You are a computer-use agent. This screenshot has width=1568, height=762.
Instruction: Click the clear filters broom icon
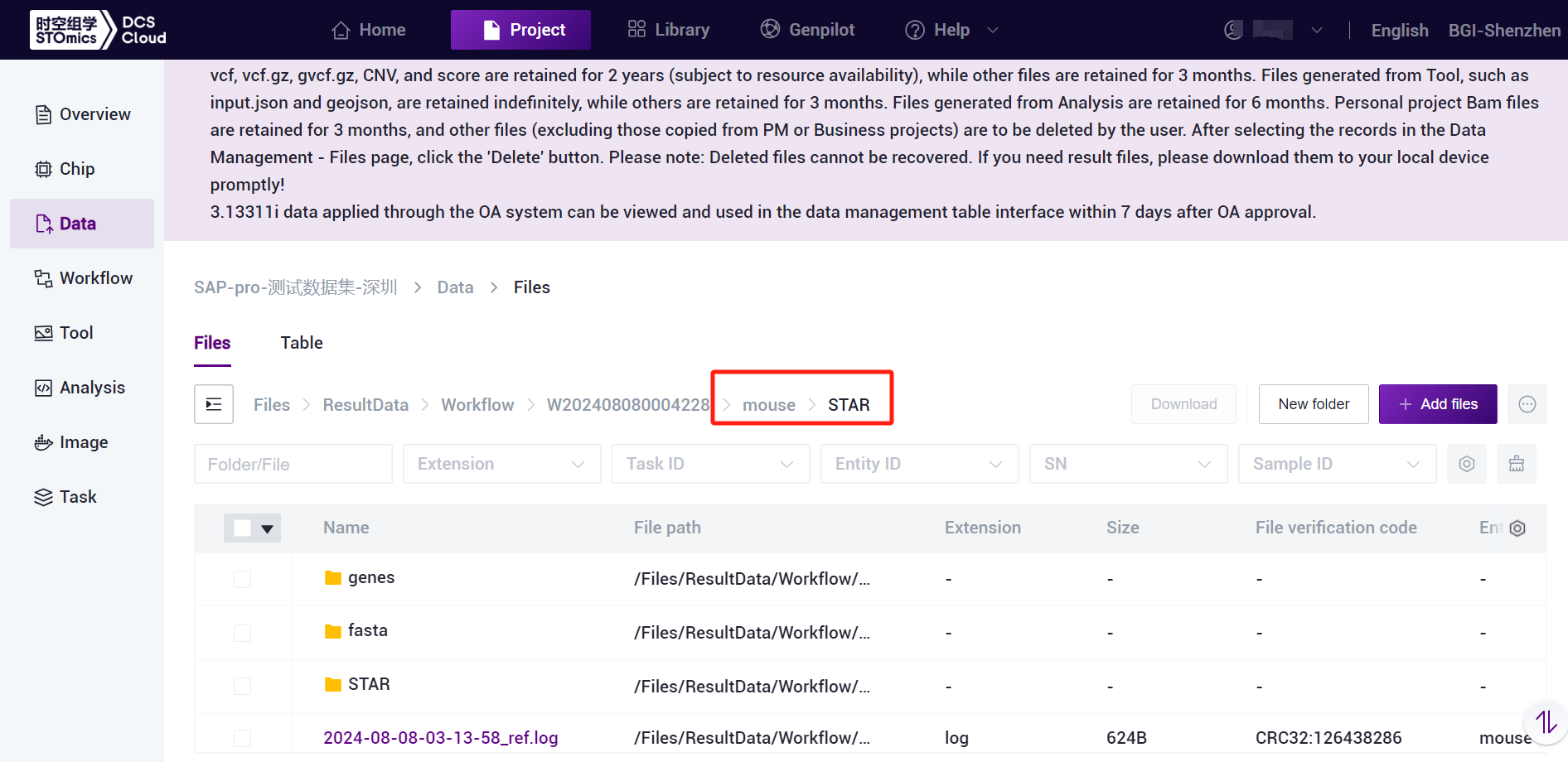click(x=1517, y=464)
